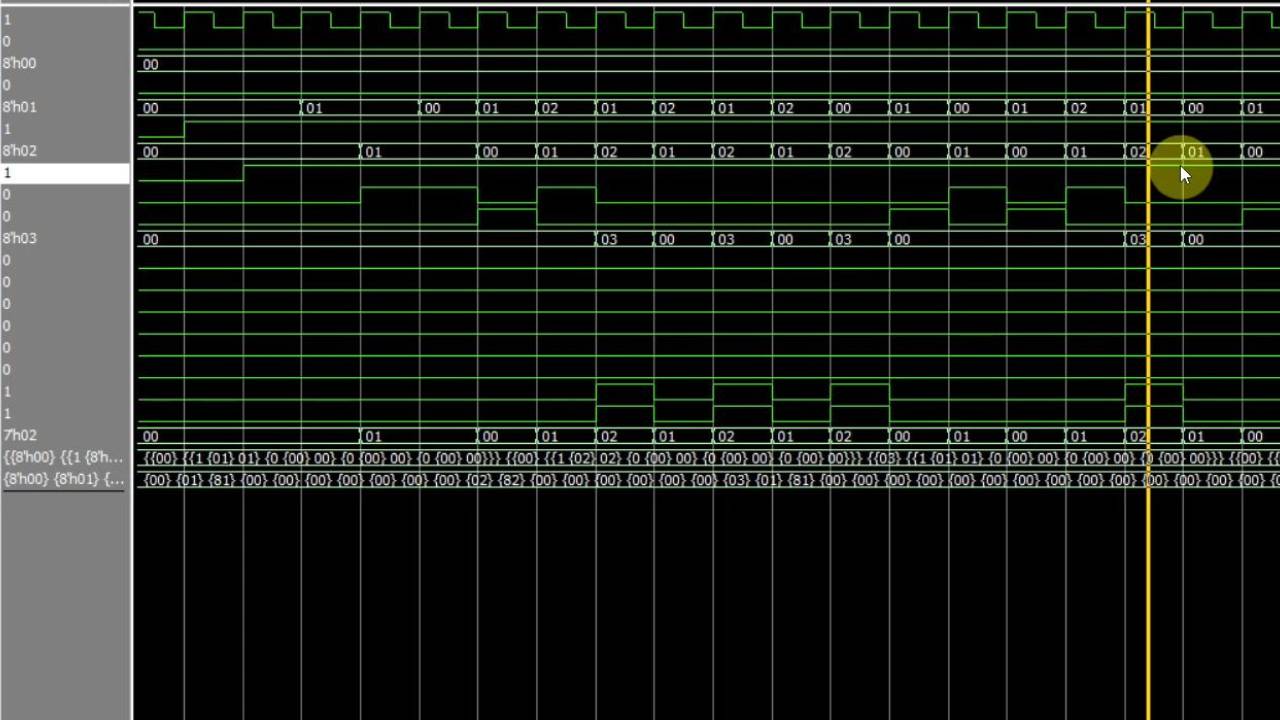Select the 8'h01 value in the left column
Viewport: 1280px width, 720px height.
click(x=19, y=107)
